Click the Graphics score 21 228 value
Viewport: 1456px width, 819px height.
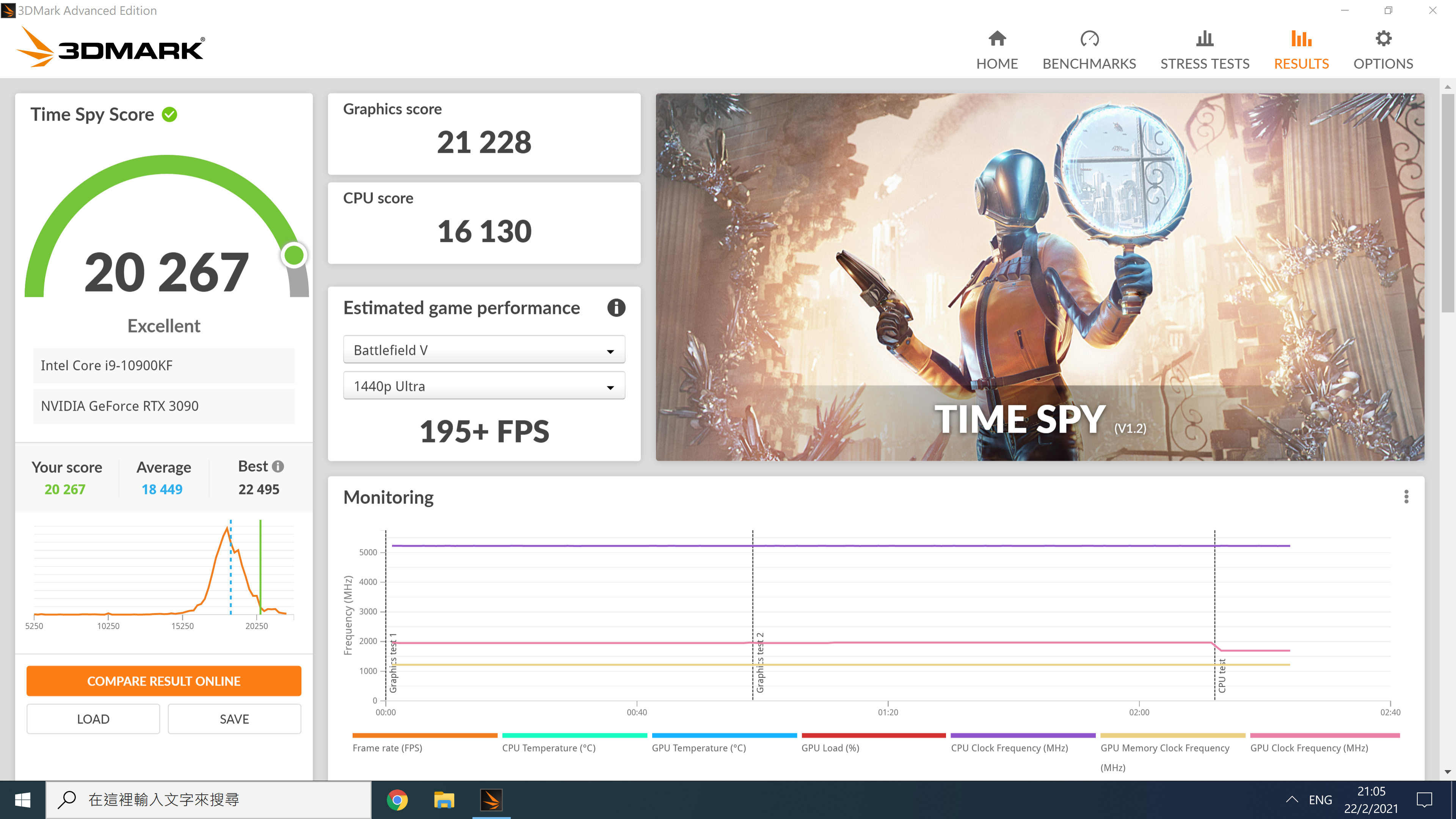[485, 142]
